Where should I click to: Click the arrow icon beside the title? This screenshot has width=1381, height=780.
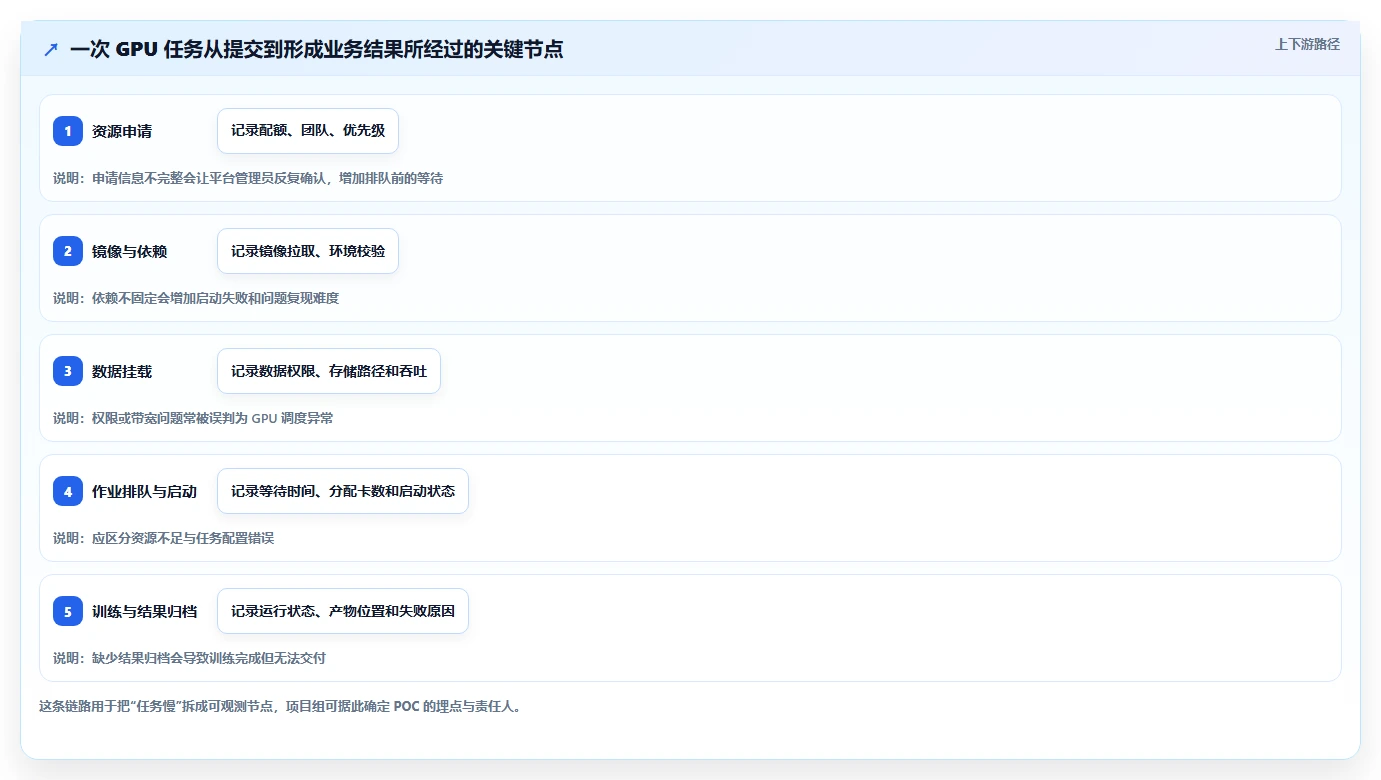click(x=51, y=50)
